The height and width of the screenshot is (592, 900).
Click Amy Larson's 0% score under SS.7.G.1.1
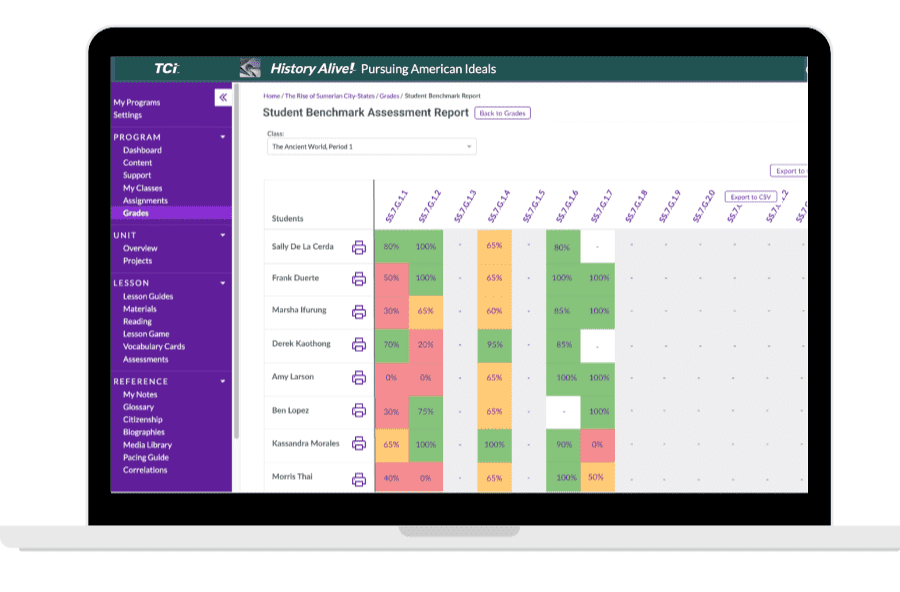coord(391,378)
